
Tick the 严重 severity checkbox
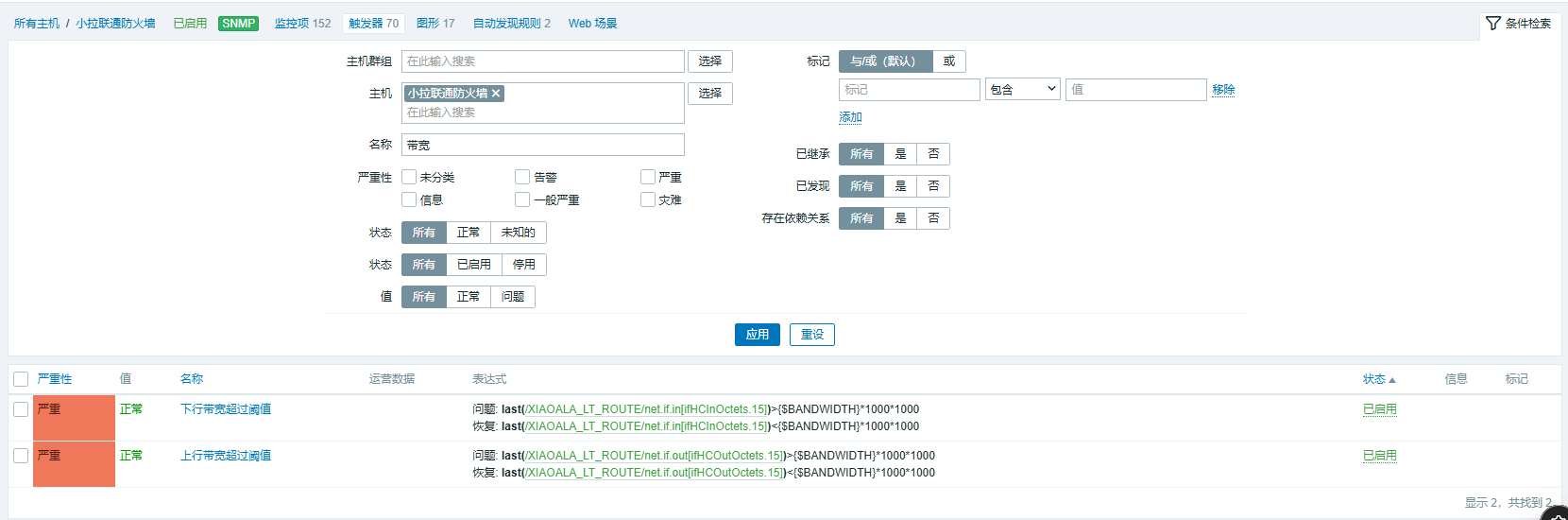click(x=648, y=177)
